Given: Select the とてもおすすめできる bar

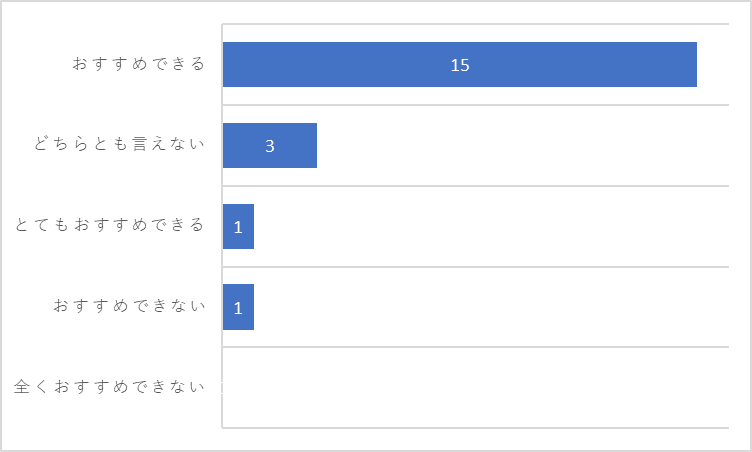Looking at the screenshot, I should (238, 226).
